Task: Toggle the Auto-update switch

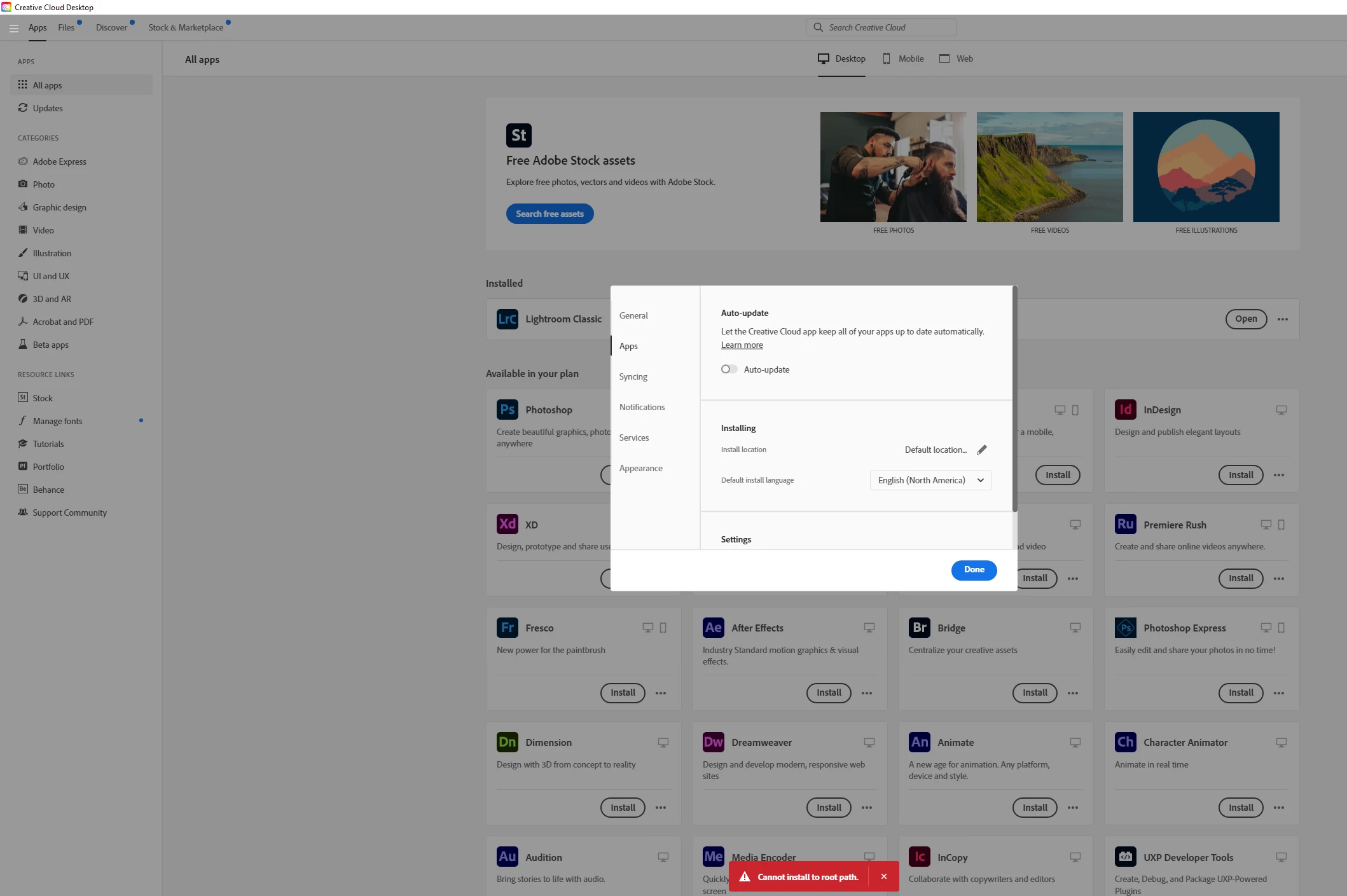Action: click(729, 369)
